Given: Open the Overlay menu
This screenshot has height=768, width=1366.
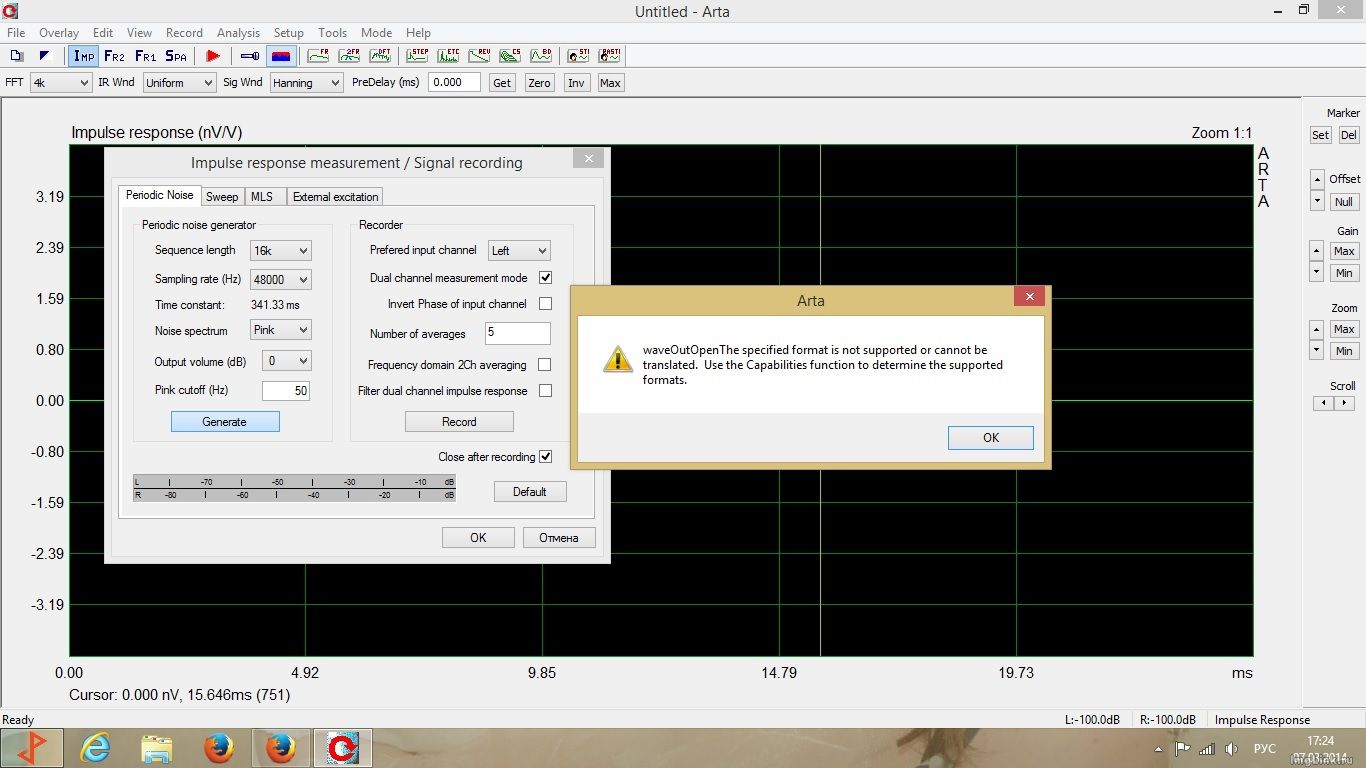Looking at the screenshot, I should point(59,33).
